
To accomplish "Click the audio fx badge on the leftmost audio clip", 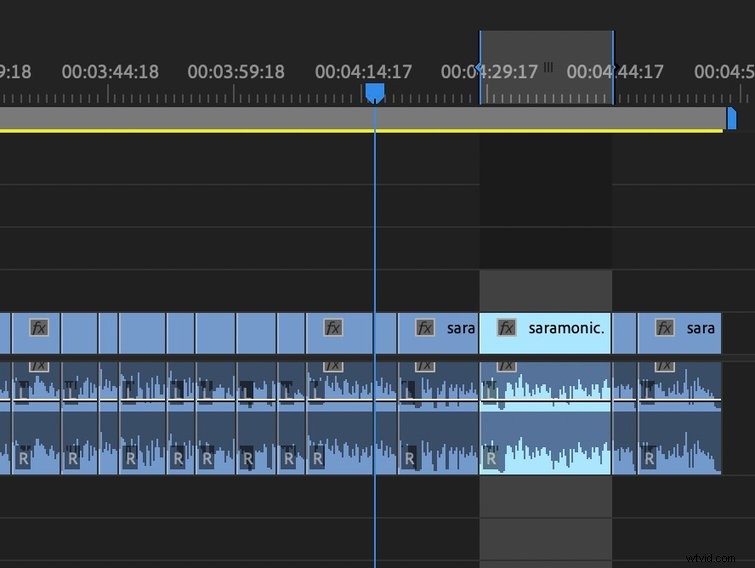I will (x=39, y=366).
